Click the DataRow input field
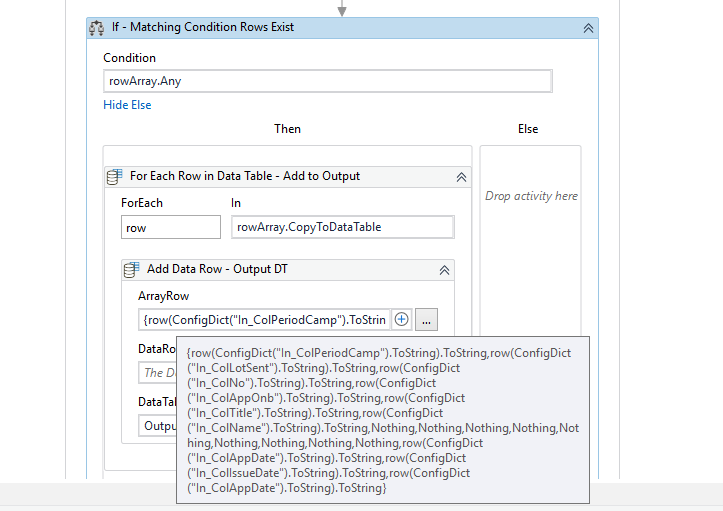The height and width of the screenshot is (511, 723). point(158,372)
